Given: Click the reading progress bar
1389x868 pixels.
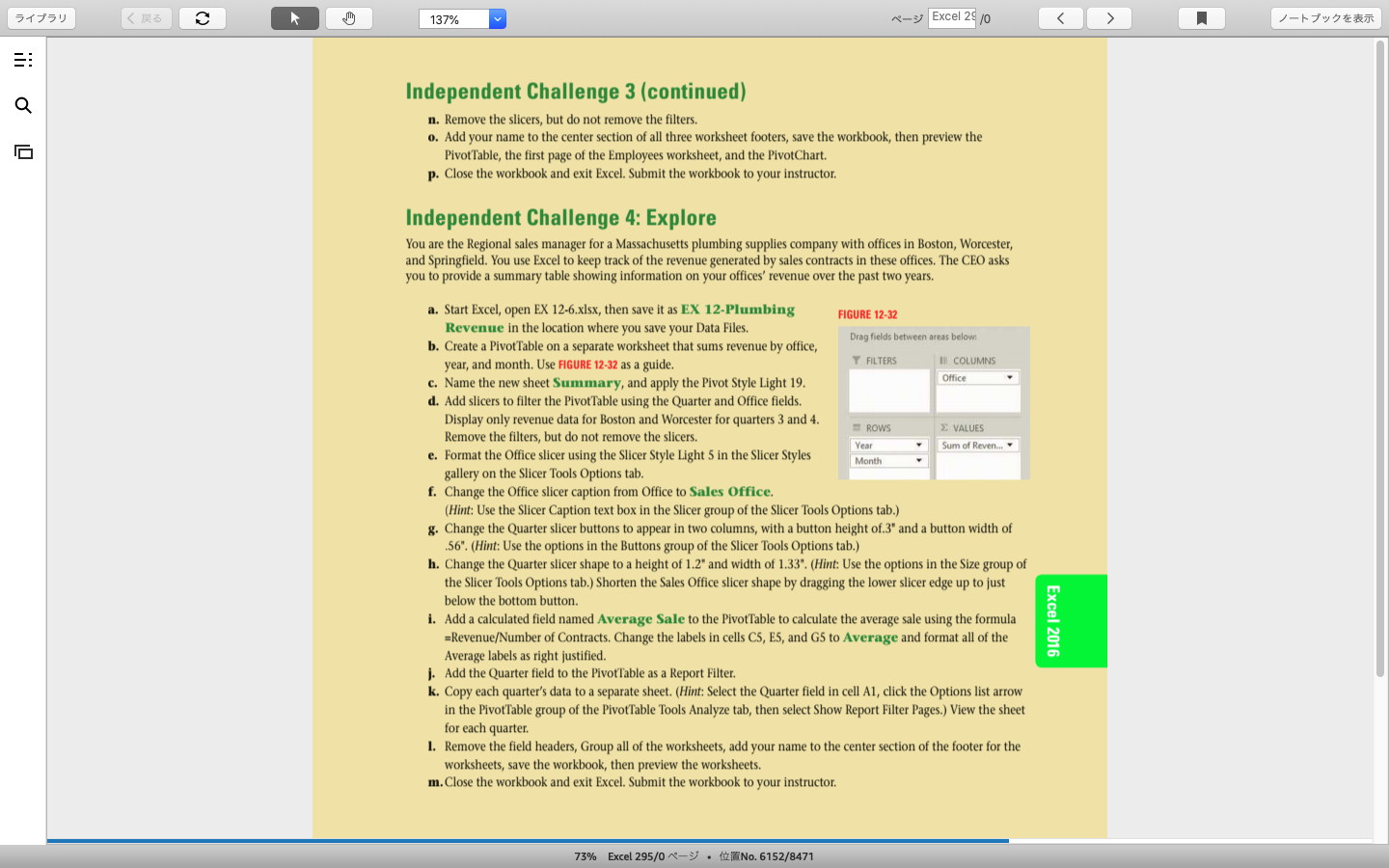Looking at the screenshot, I should [x=528, y=841].
